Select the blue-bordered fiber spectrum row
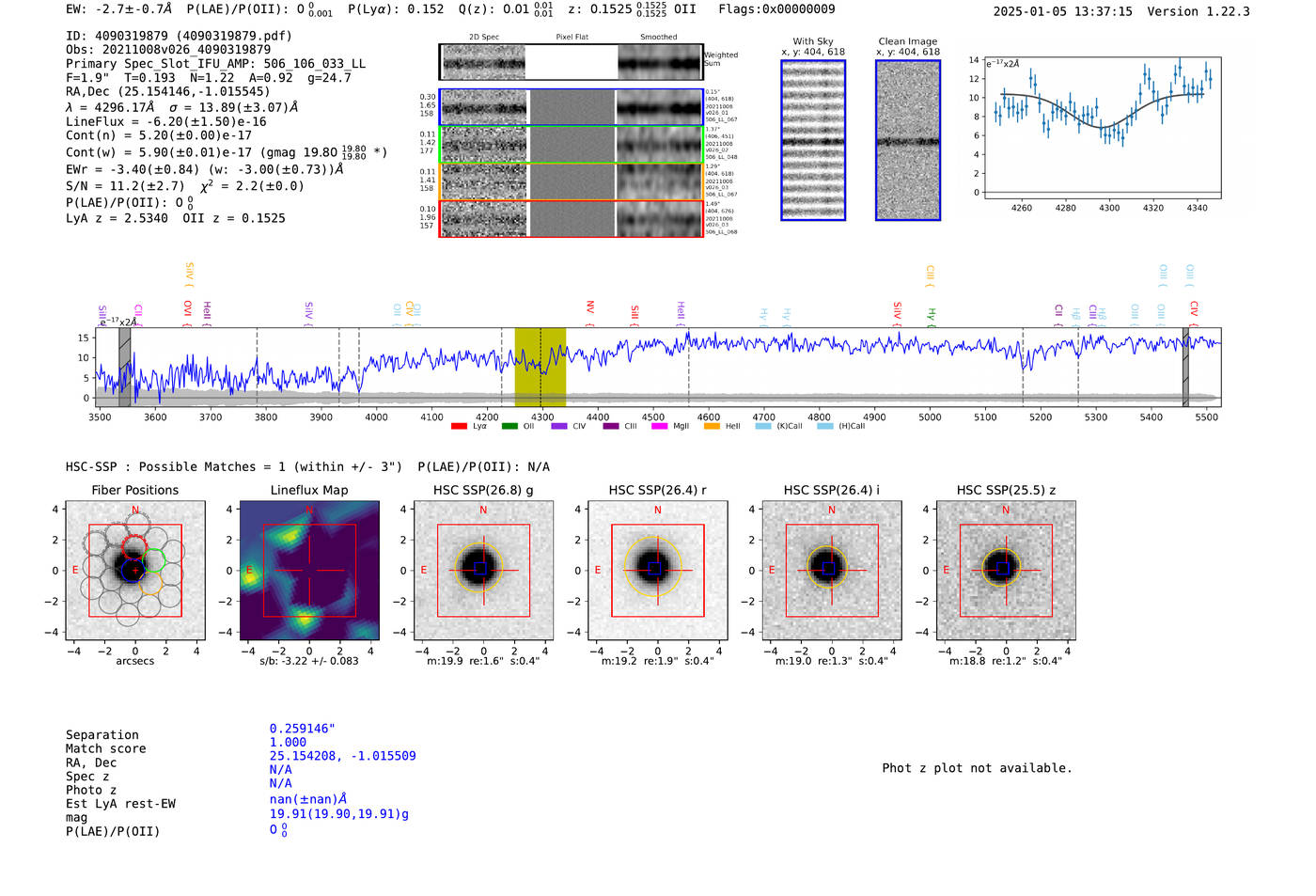This screenshot has height=896, width=1316. click(572, 107)
